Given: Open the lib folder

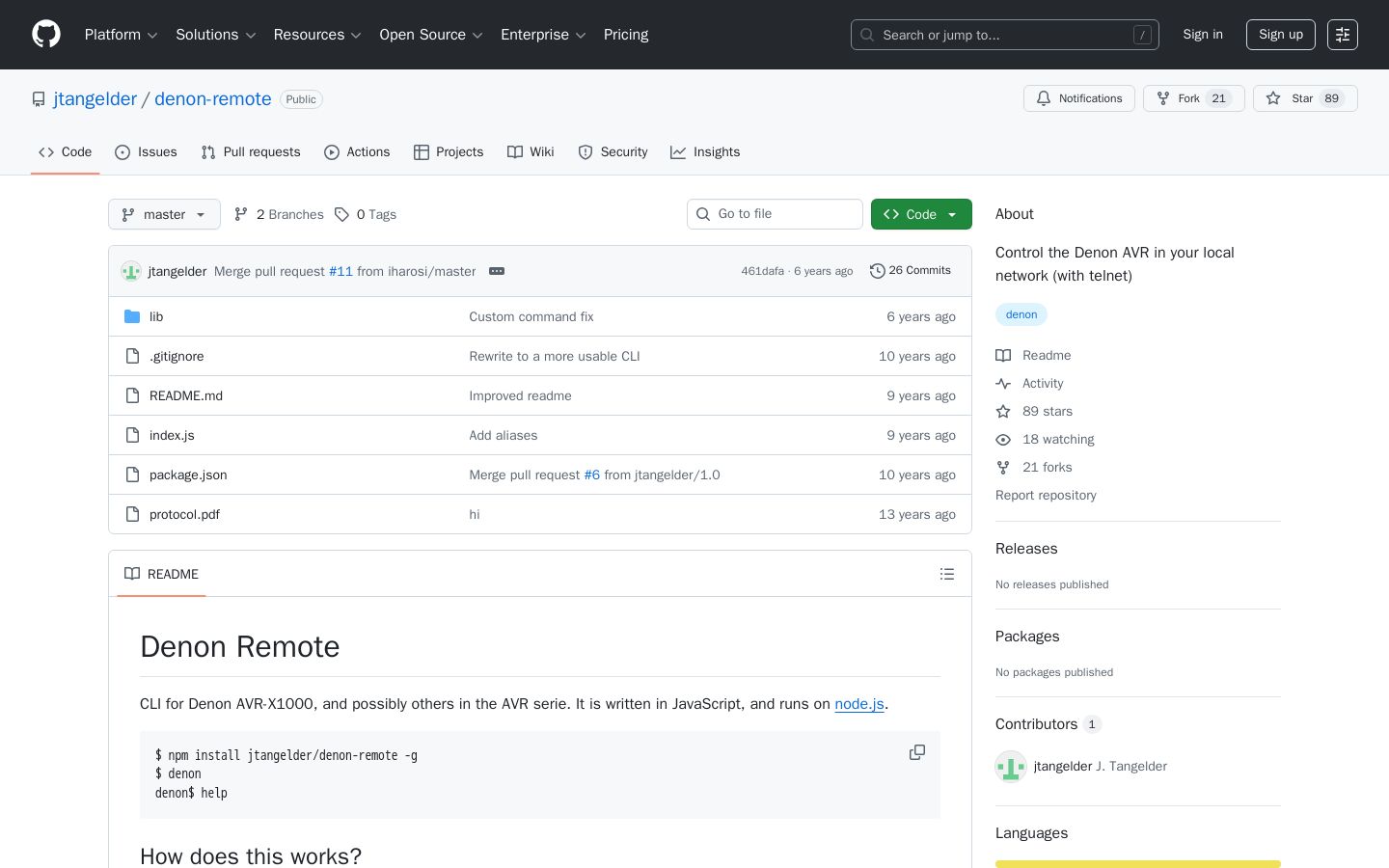Looking at the screenshot, I should point(156,316).
